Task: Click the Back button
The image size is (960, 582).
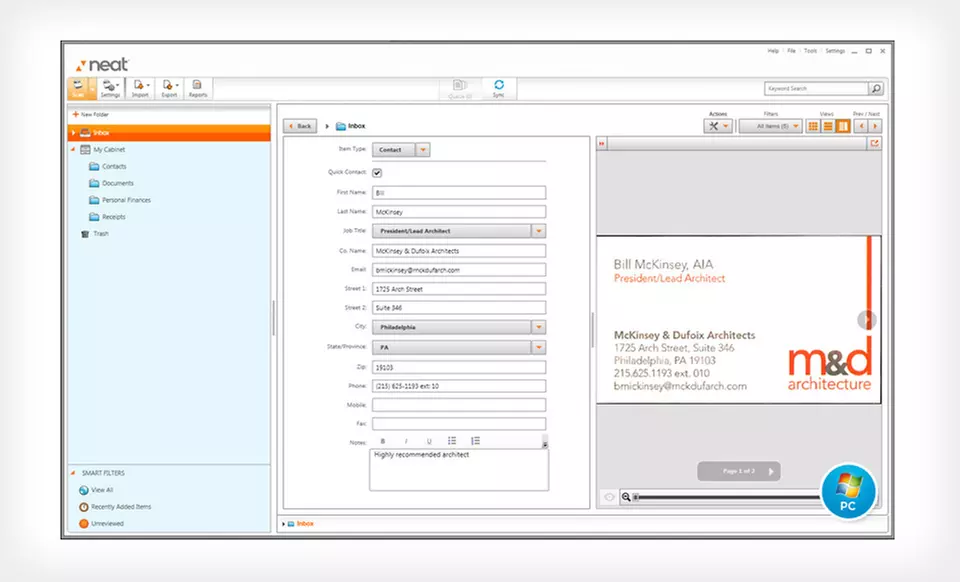Action: [x=300, y=126]
